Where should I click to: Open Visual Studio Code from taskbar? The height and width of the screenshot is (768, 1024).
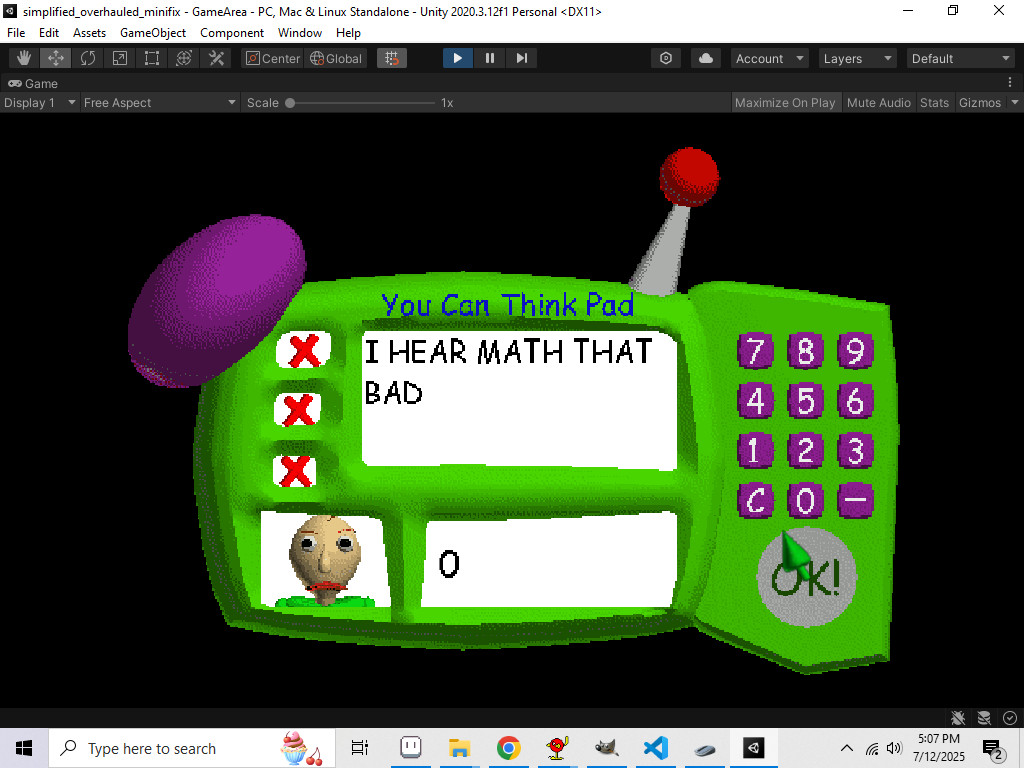coord(656,748)
